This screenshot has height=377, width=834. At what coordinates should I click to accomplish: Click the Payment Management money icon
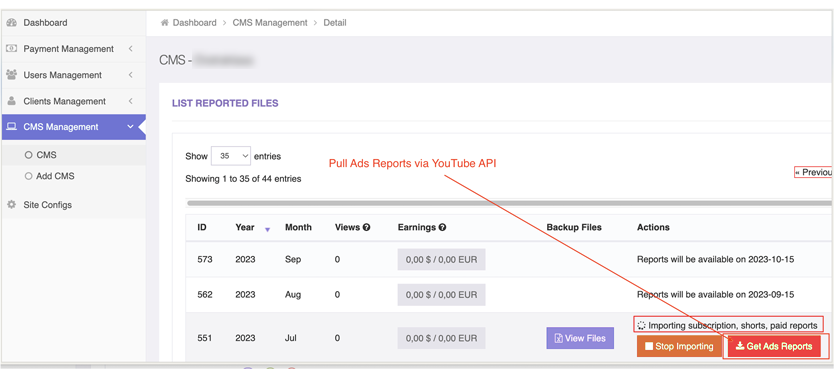pyautogui.click(x=12, y=48)
